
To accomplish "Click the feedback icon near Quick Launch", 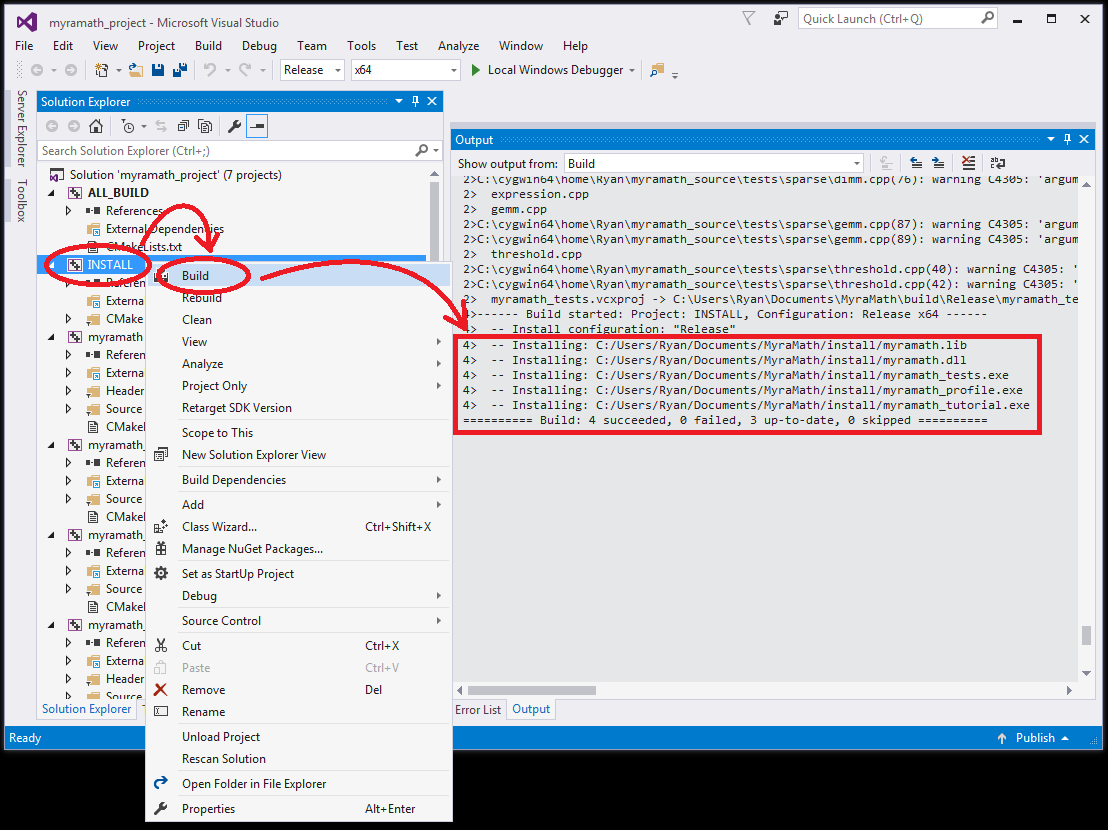I will (x=780, y=19).
